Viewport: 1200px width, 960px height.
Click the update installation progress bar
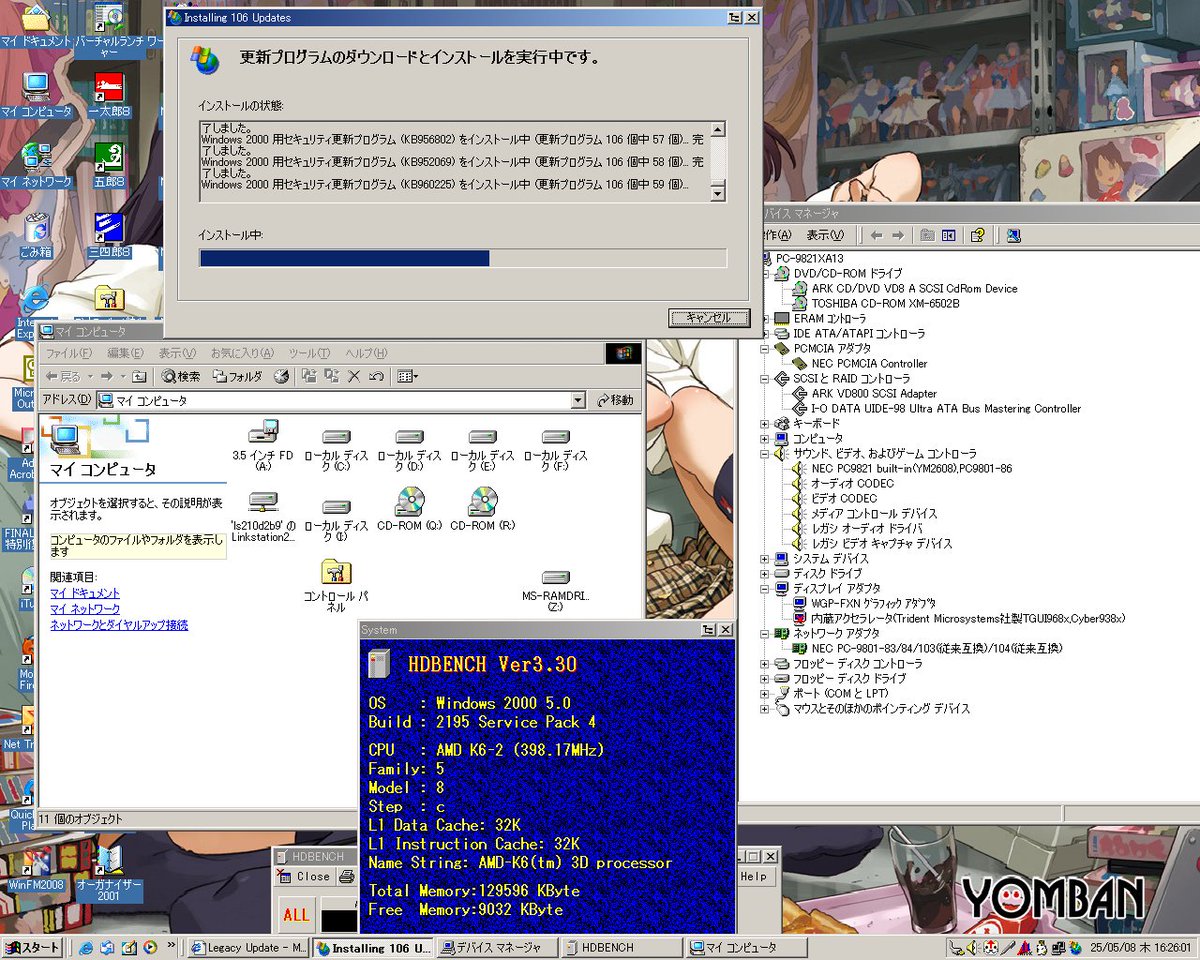click(463, 259)
